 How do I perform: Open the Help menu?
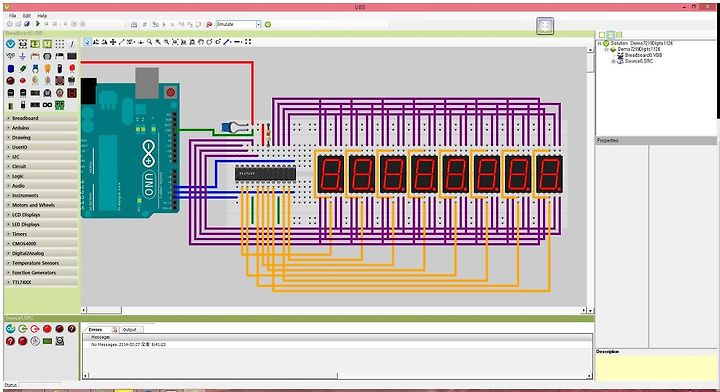click(x=42, y=16)
